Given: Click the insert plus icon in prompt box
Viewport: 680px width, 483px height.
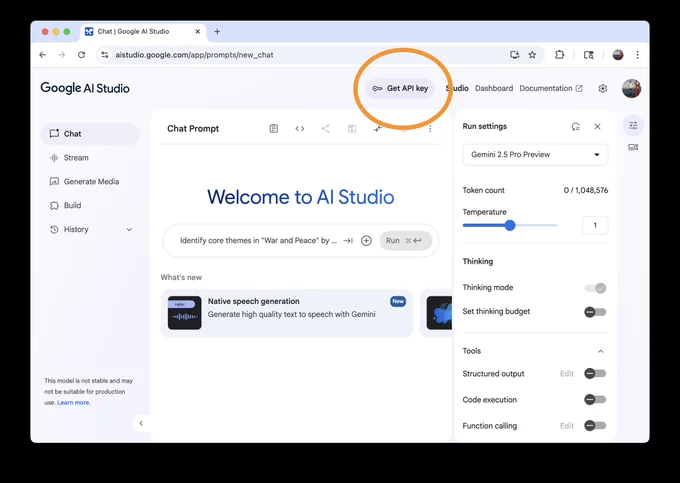Looking at the screenshot, I should 366,241.
